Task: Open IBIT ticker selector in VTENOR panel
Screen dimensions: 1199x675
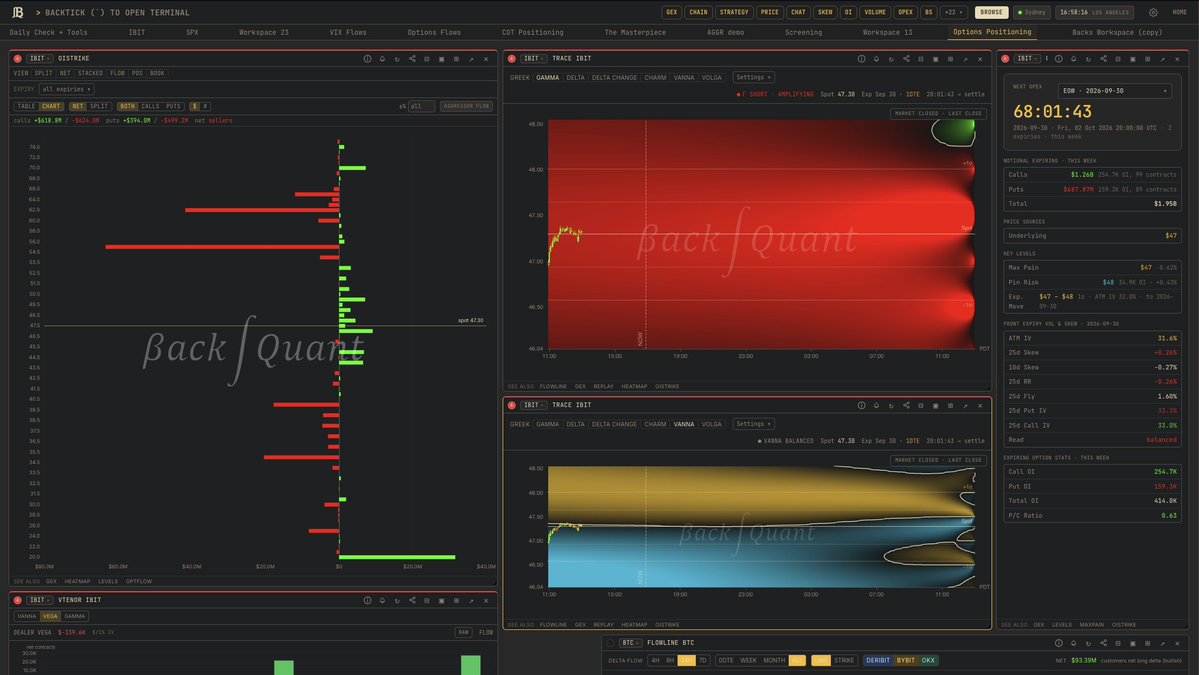Action: coord(40,600)
